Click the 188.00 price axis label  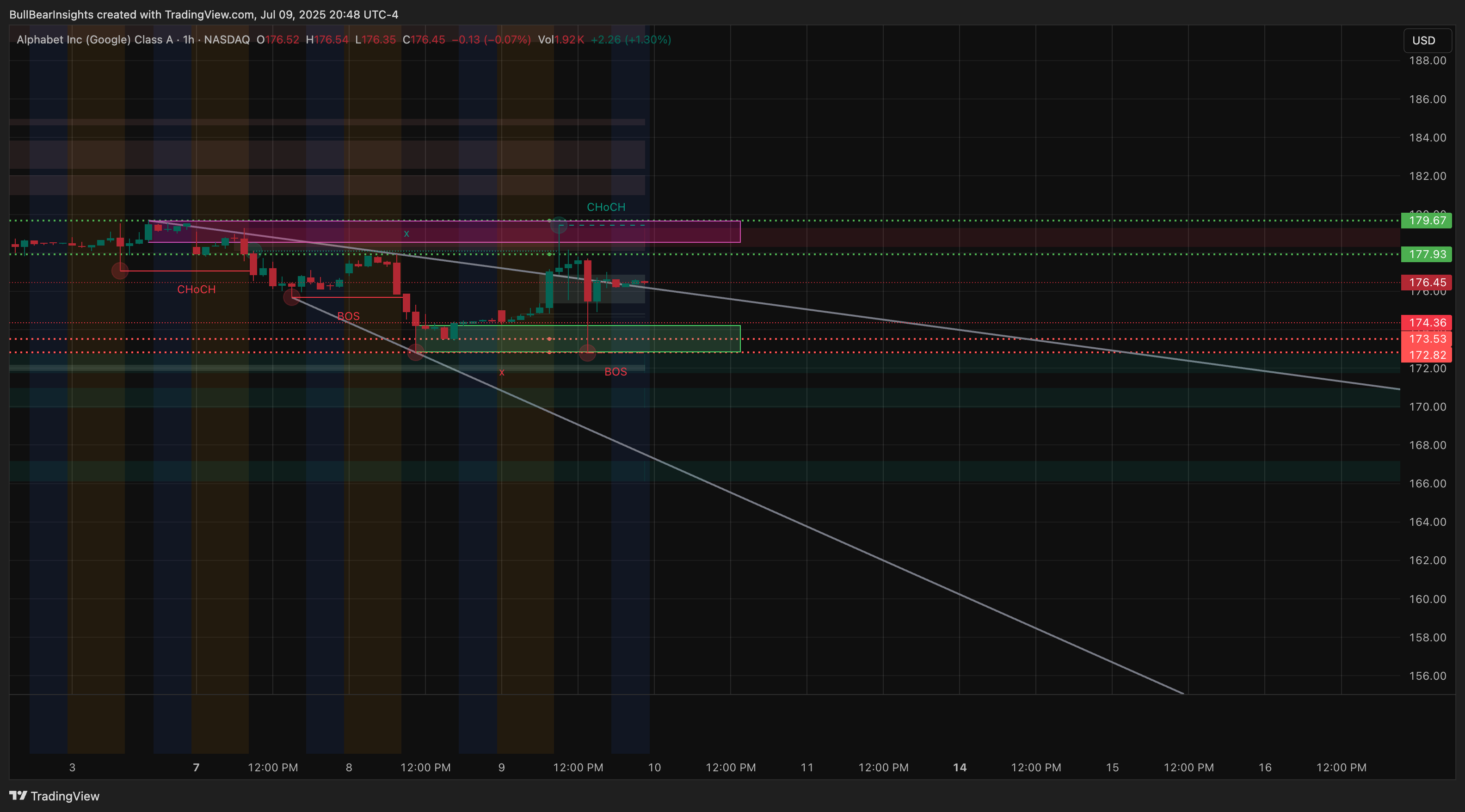pos(1427,61)
